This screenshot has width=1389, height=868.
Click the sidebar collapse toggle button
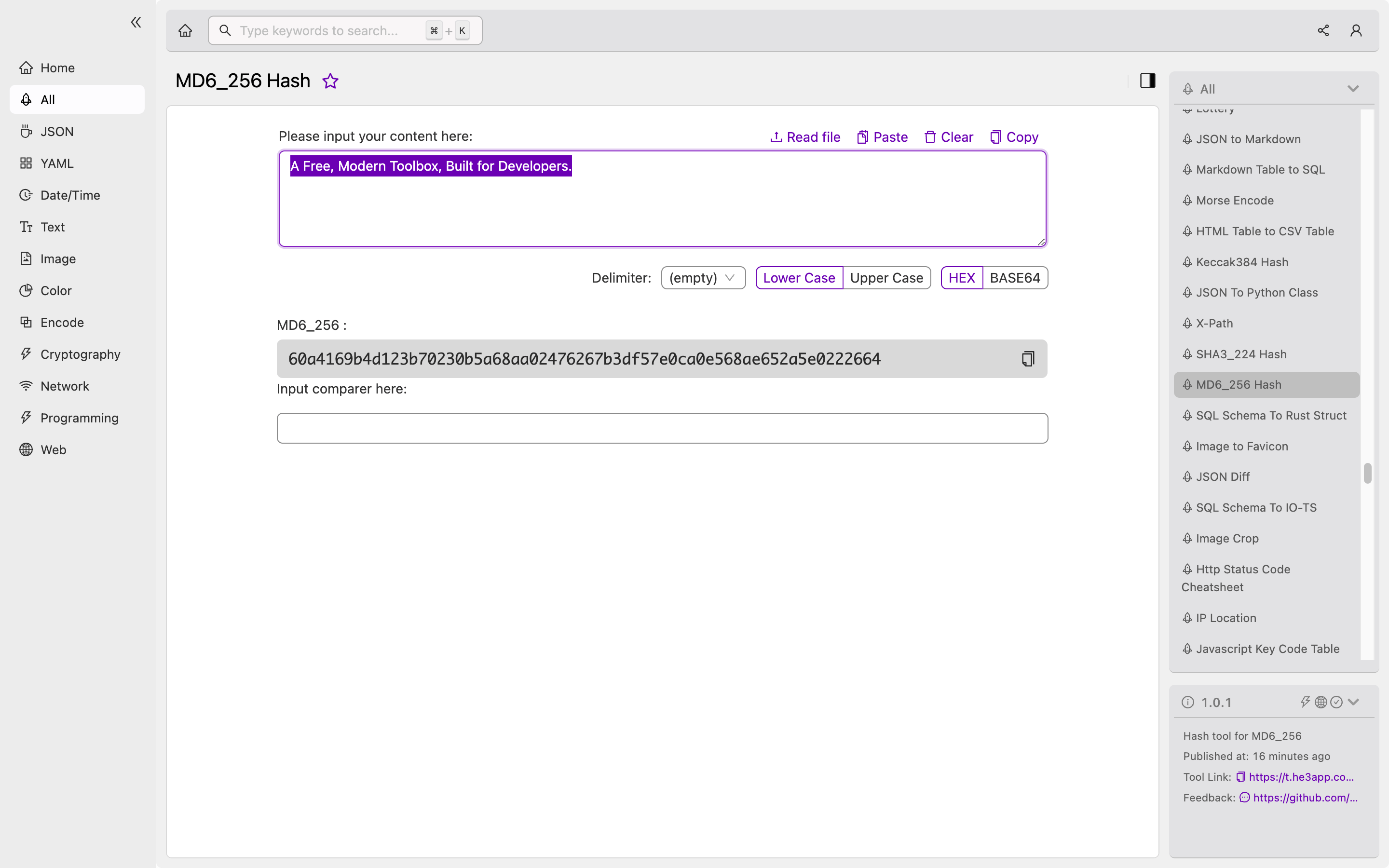pyautogui.click(x=136, y=22)
